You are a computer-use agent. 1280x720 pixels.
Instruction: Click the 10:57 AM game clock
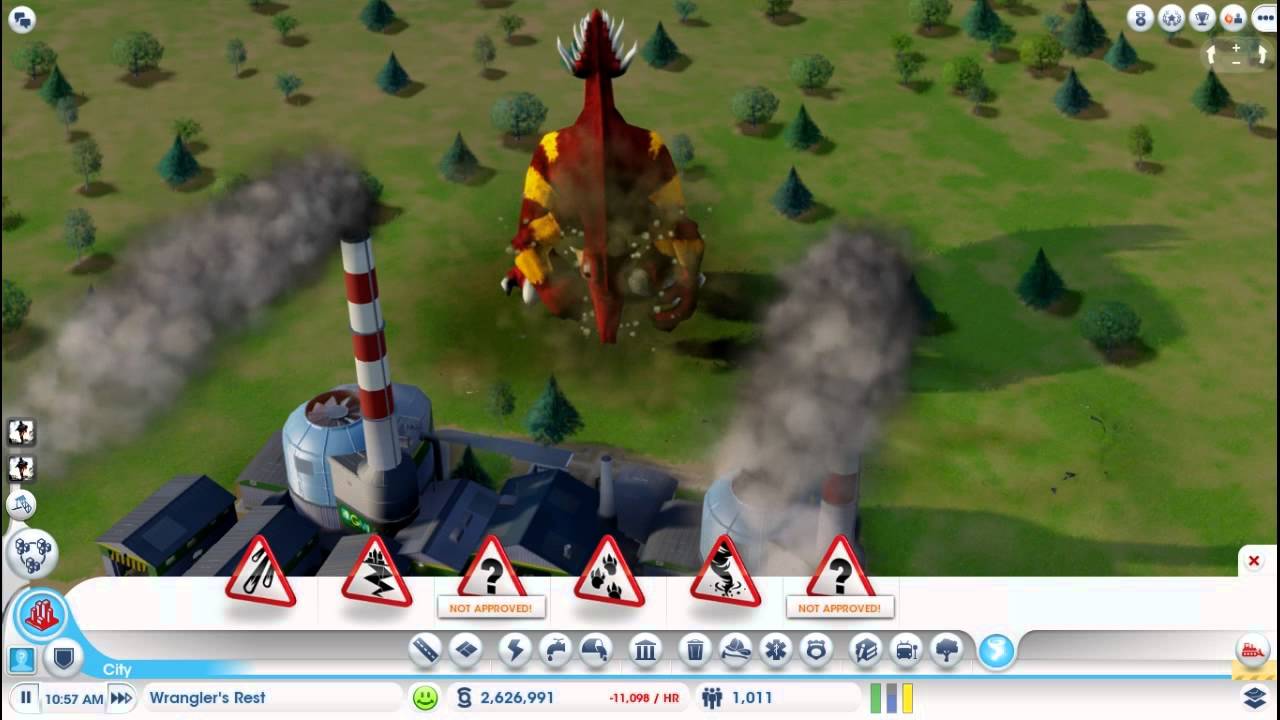(x=75, y=698)
